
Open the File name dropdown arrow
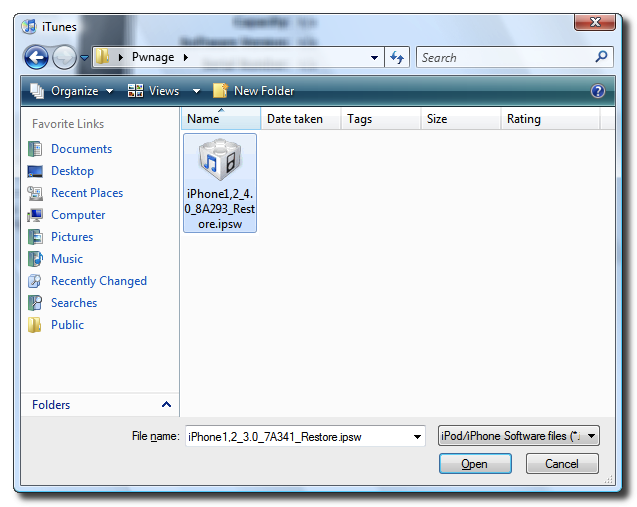[417, 437]
